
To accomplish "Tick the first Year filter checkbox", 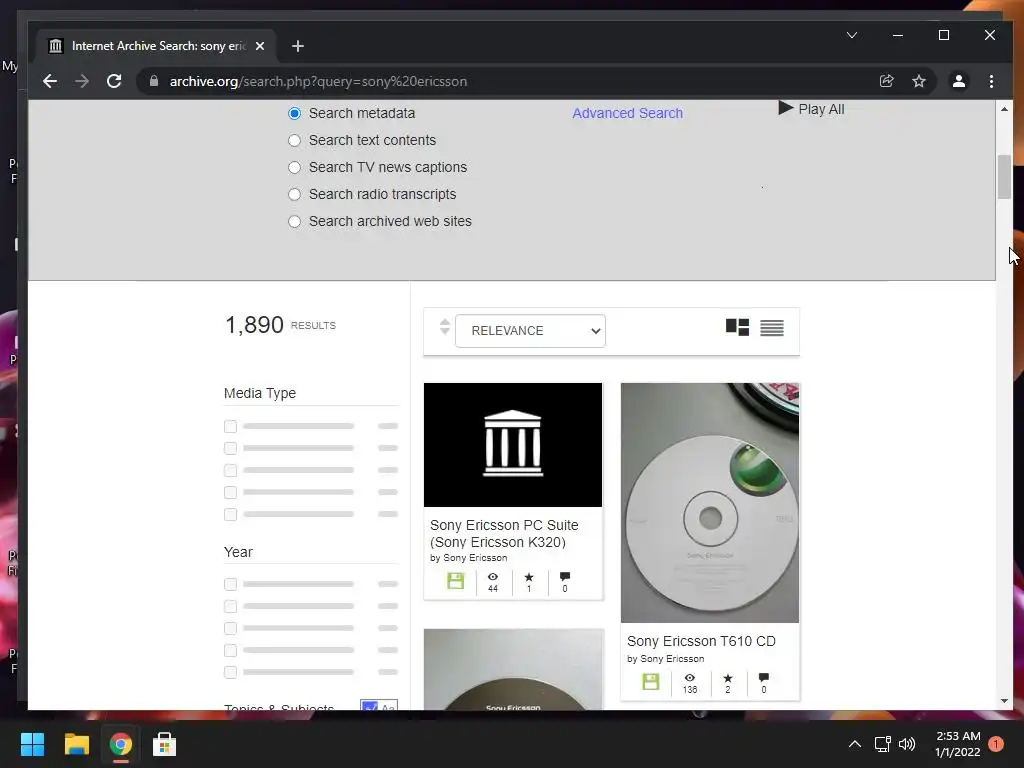I will coord(231,584).
